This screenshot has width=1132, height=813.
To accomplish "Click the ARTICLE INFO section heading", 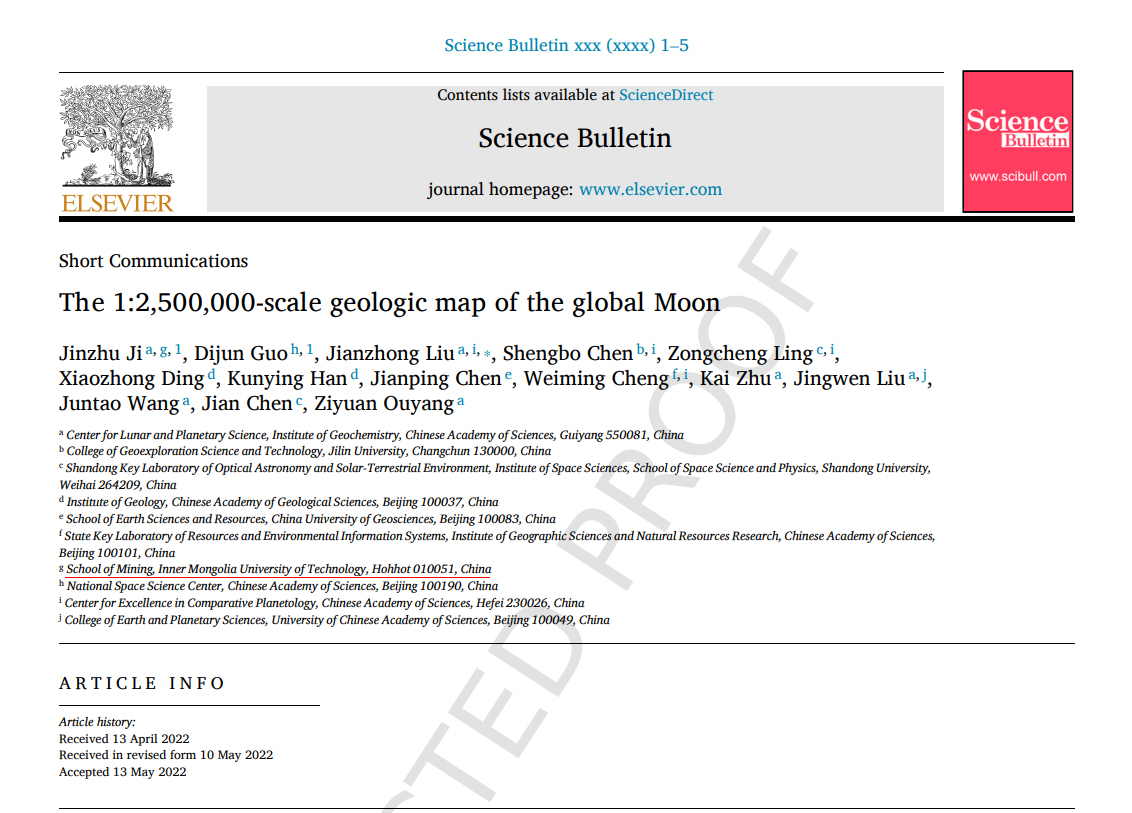I will (142, 684).
